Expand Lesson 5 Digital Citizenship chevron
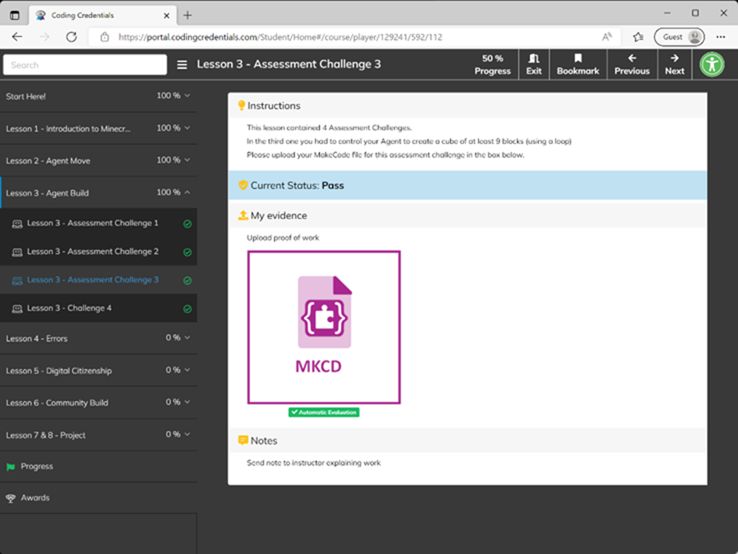 point(187,370)
